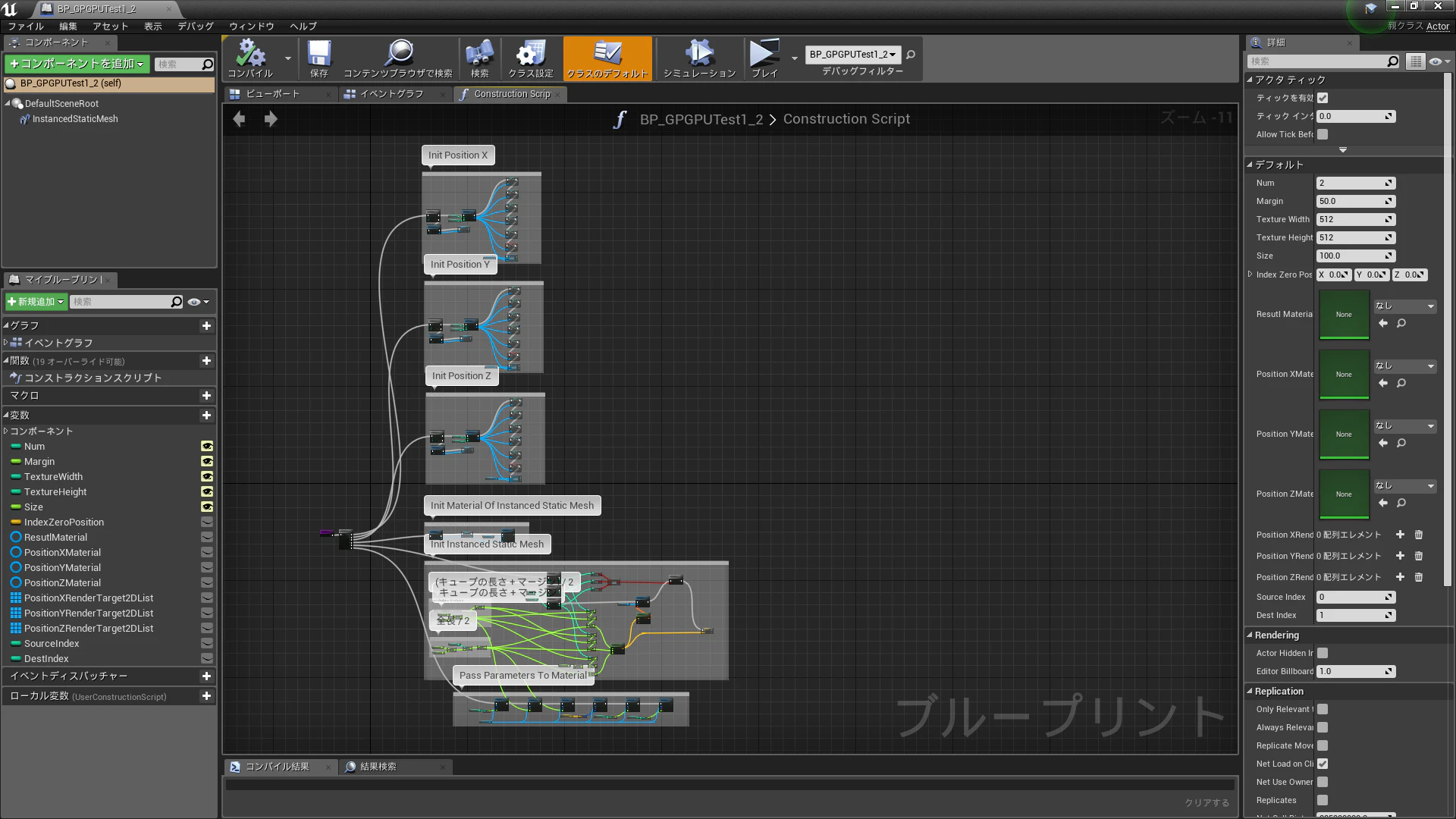Toggle Num variable editable eye icon

pyautogui.click(x=207, y=447)
